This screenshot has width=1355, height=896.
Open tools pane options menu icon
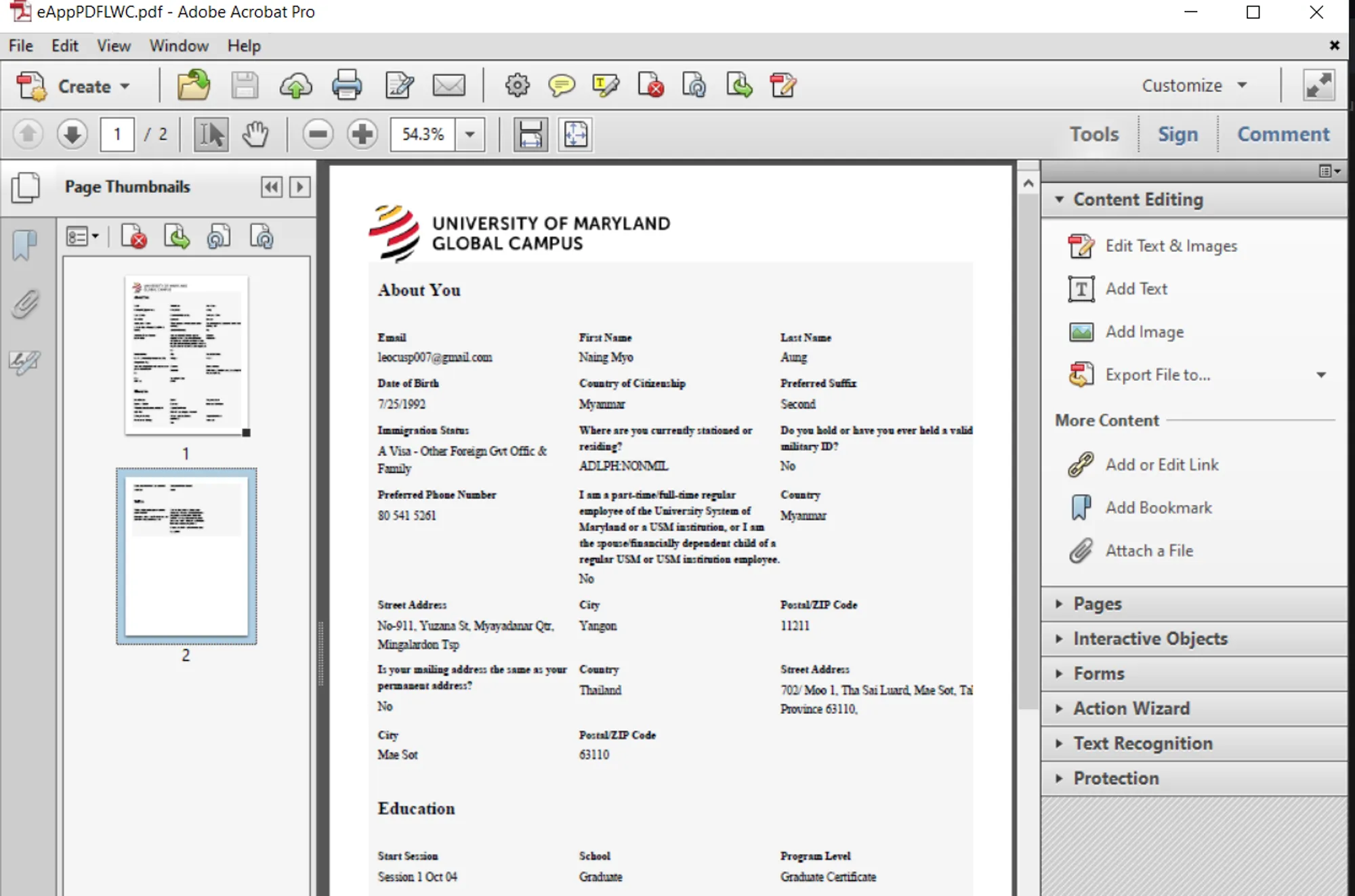(1329, 171)
